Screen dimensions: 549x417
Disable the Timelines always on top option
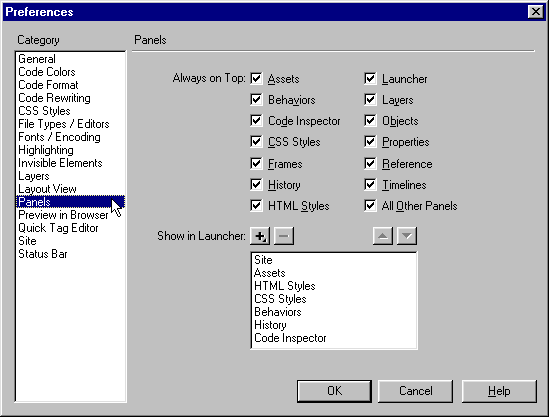(x=370, y=185)
